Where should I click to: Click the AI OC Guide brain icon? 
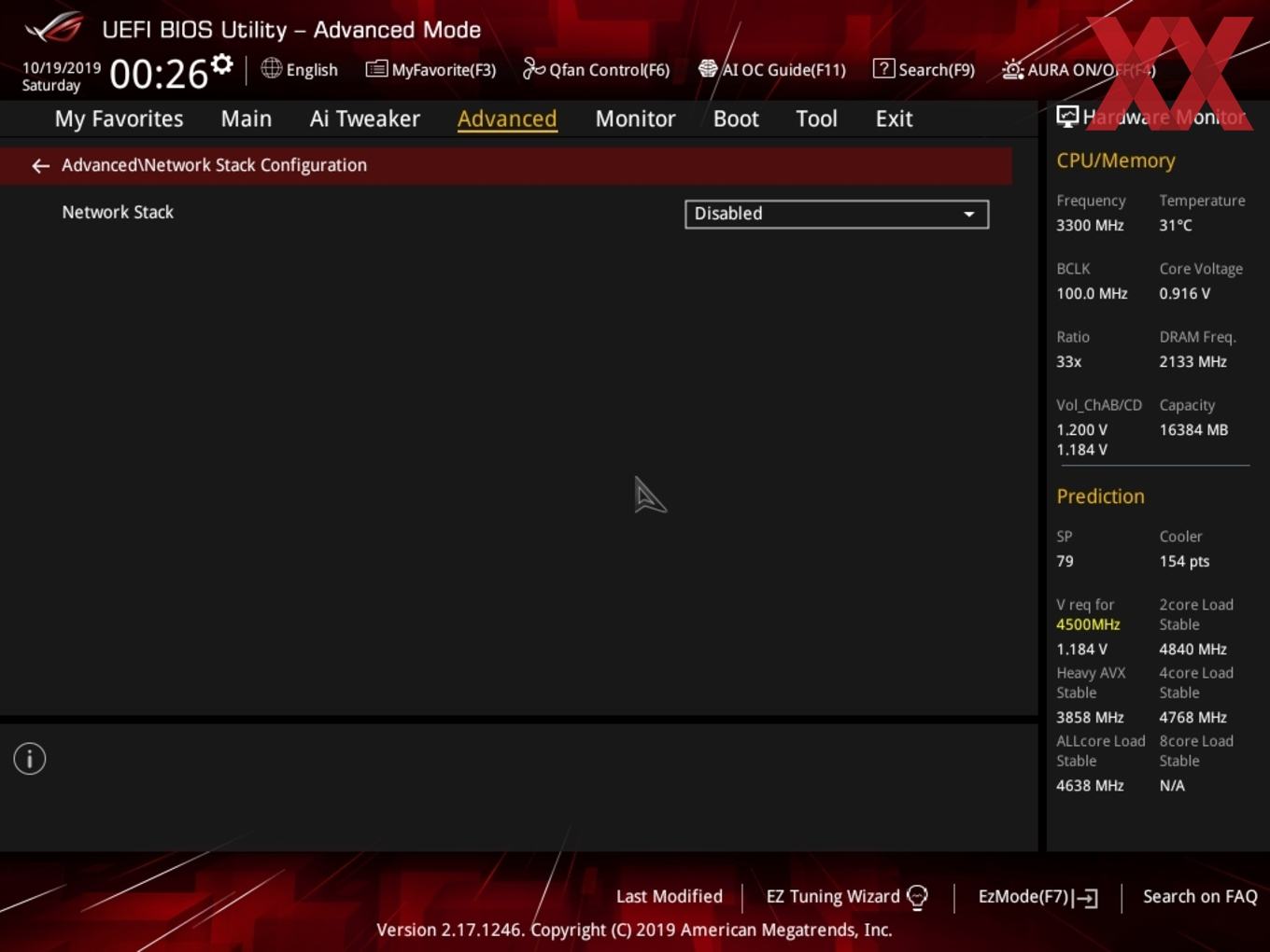click(708, 69)
